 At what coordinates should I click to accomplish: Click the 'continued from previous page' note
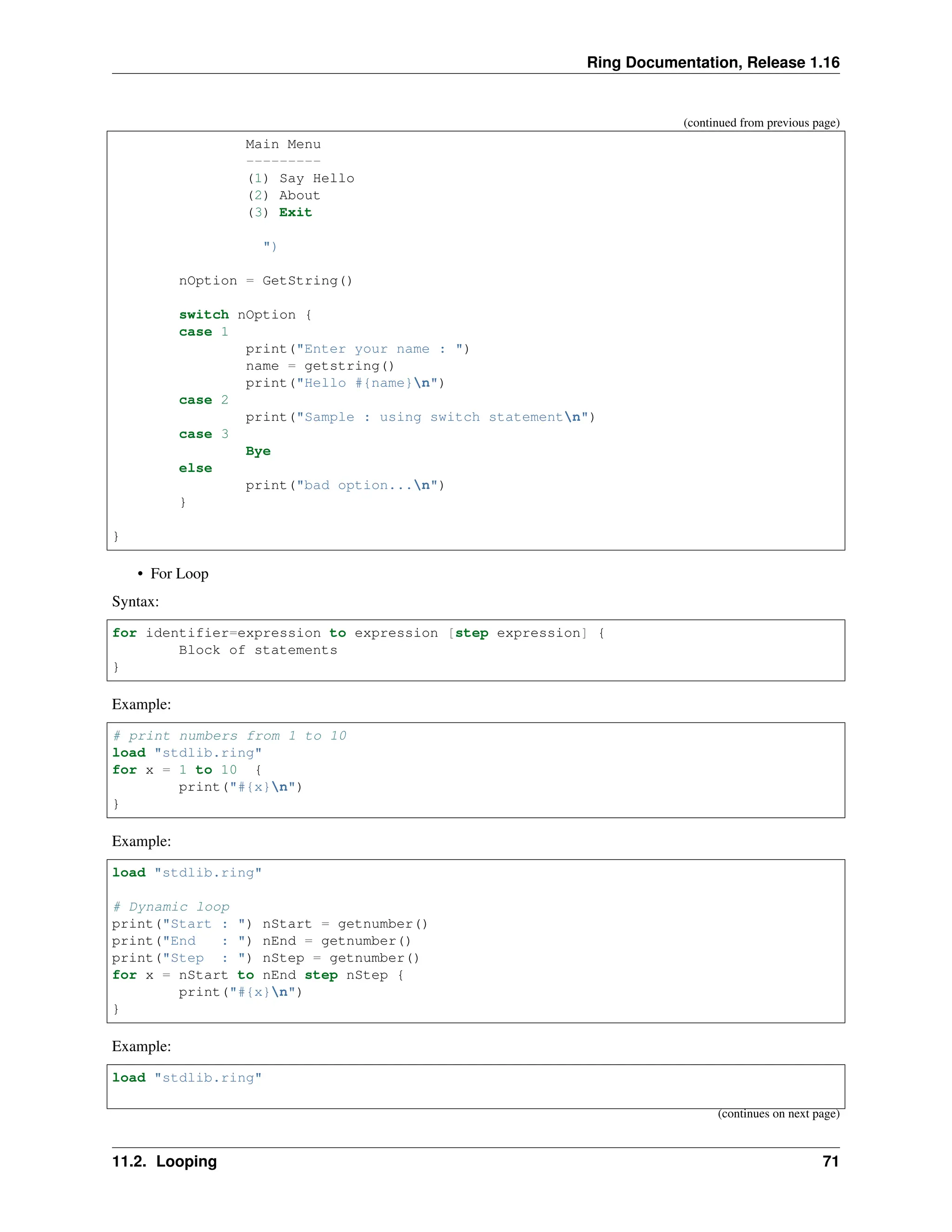tap(761, 123)
